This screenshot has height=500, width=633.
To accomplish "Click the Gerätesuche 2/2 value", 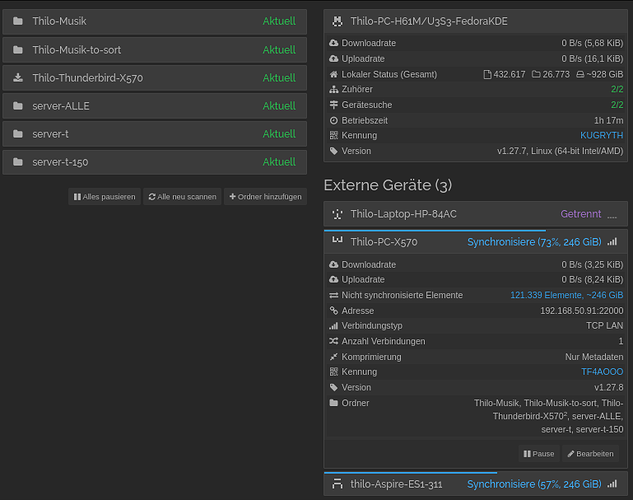I will tap(617, 105).
